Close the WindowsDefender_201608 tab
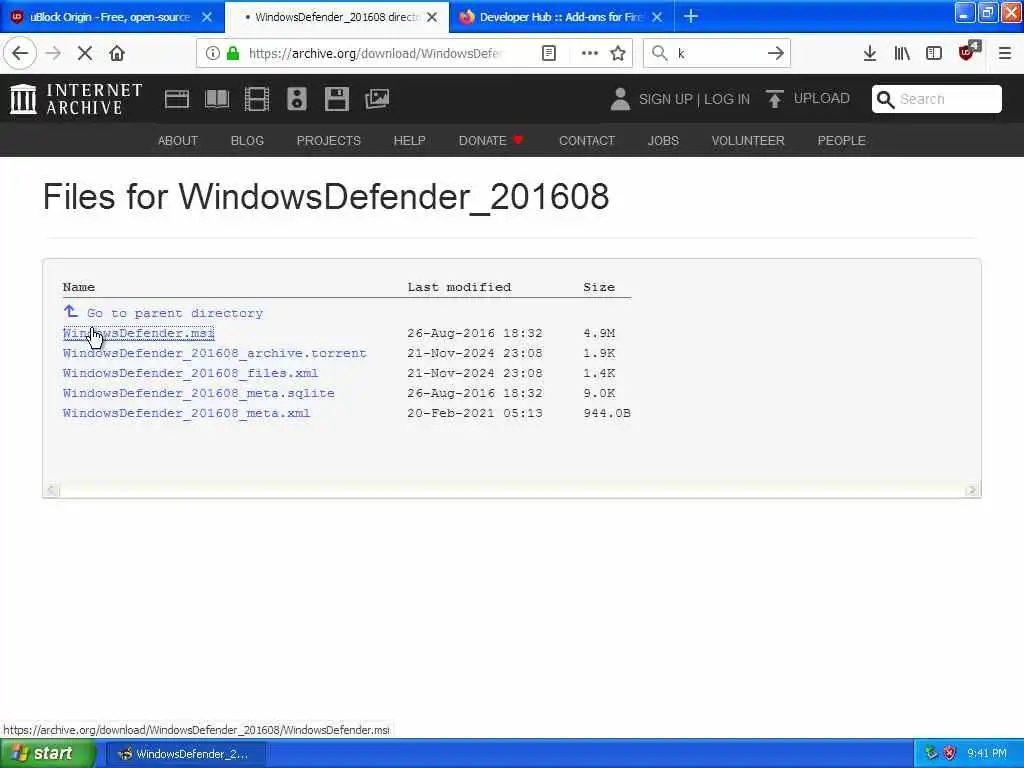Screen dimensions: 1024x768 432,18
